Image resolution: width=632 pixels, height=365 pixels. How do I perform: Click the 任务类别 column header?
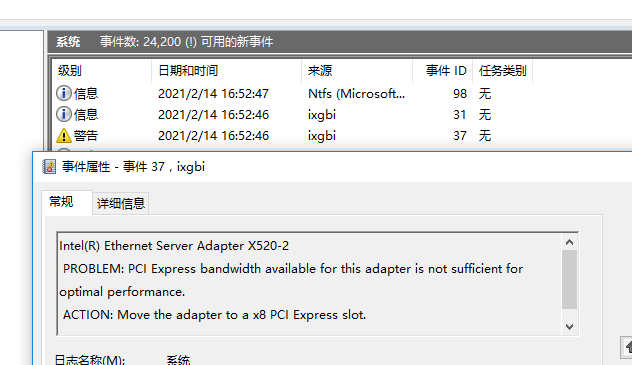tap(502, 71)
